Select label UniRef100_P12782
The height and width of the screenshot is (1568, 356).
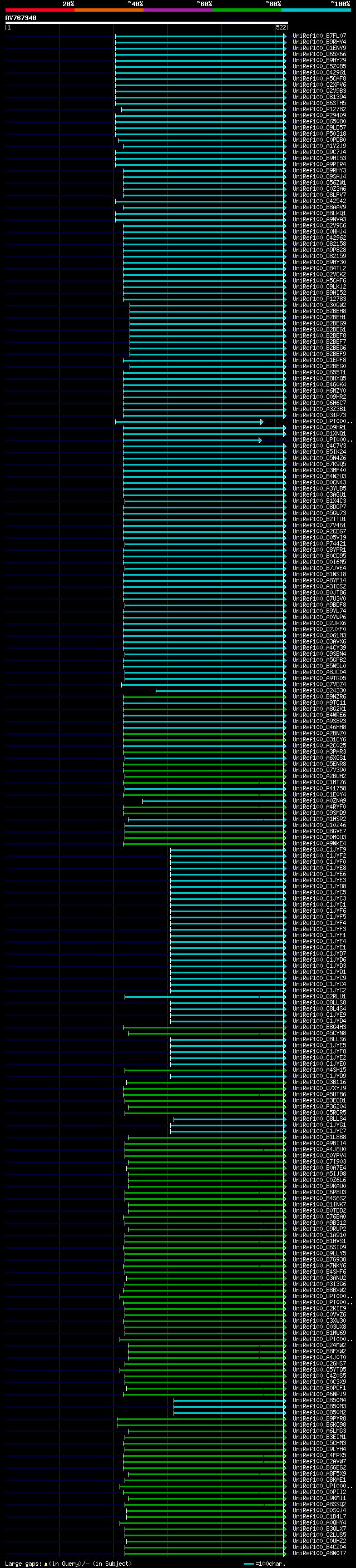319,109
